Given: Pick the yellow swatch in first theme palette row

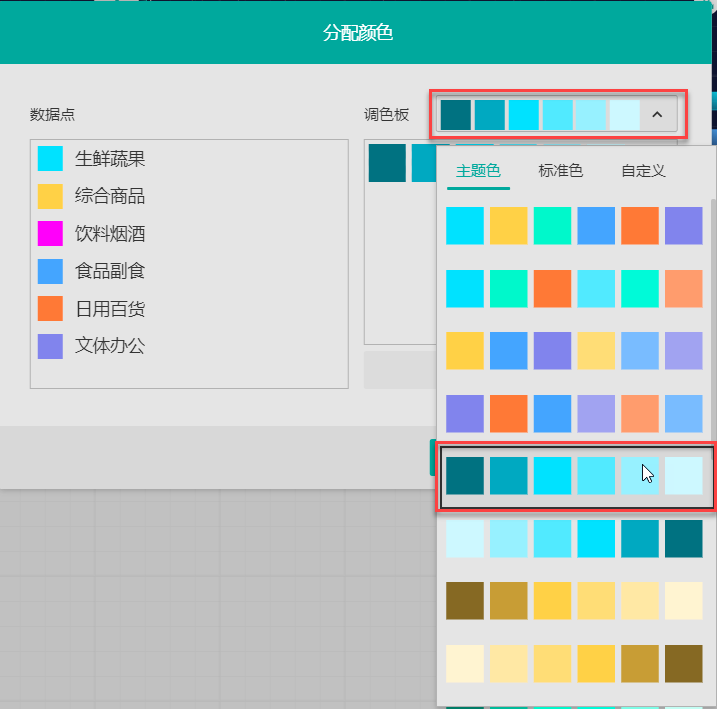Looking at the screenshot, I should coord(508,226).
